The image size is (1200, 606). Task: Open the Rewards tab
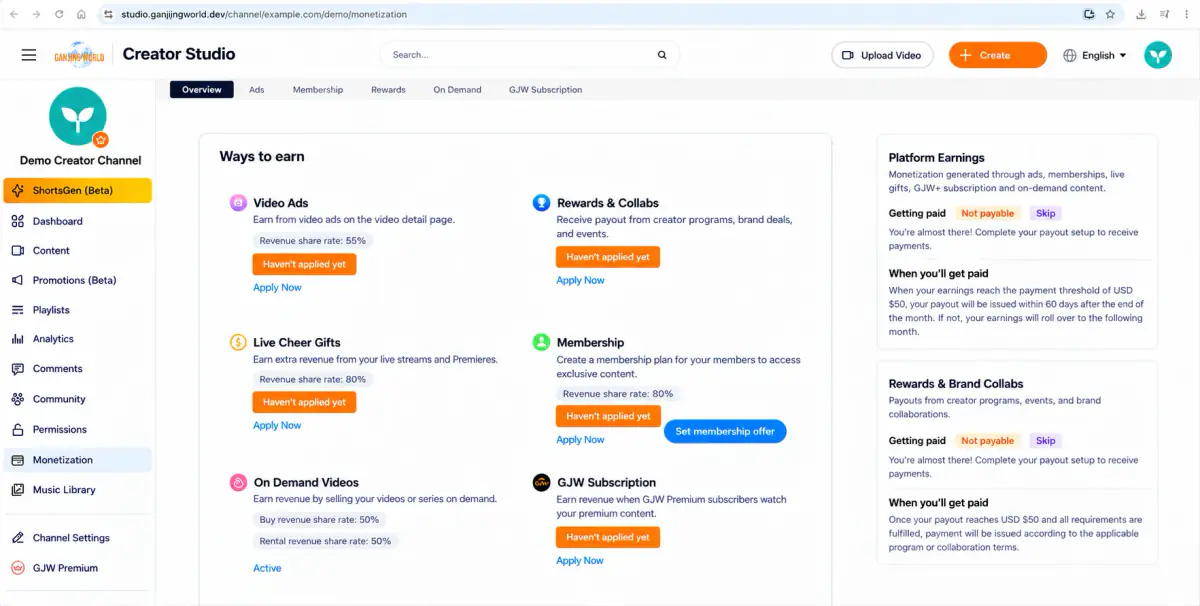(388, 90)
